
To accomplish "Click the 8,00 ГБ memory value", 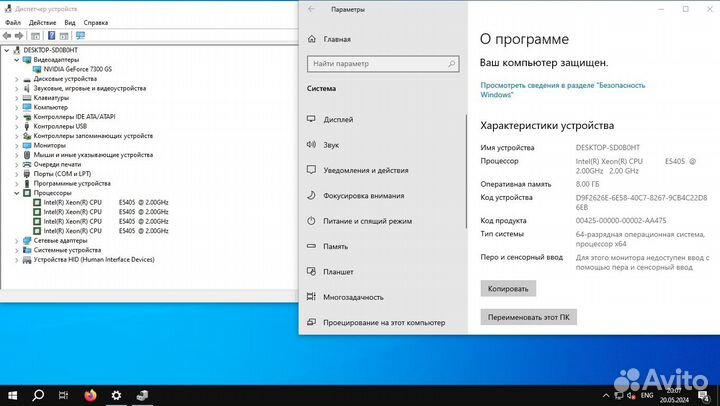I will pyautogui.click(x=587, y=184).
